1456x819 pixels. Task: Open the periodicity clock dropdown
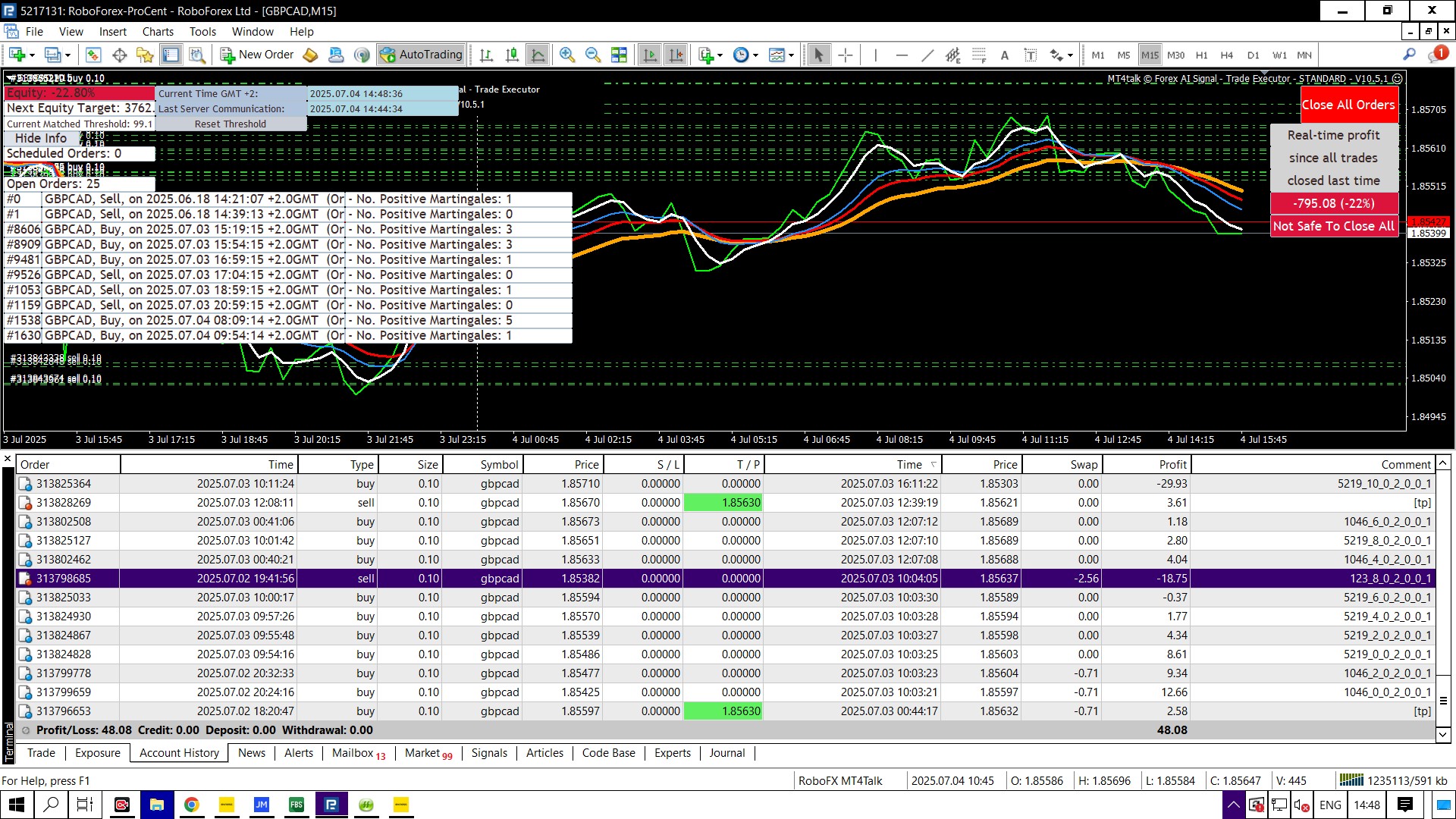tap(755, 55)
